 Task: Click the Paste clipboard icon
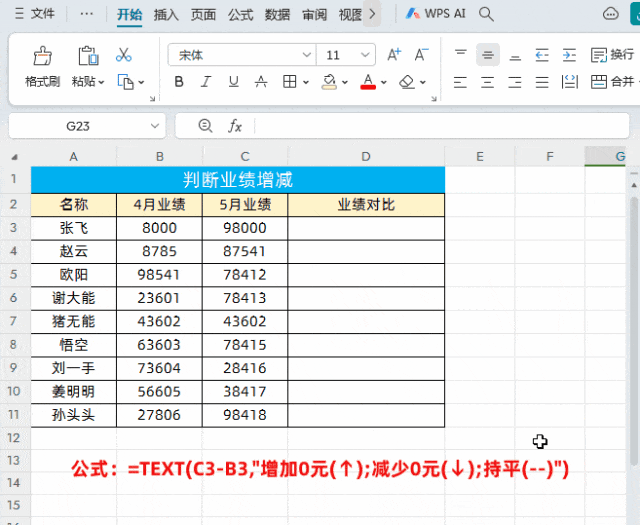[x=88, y=56]
